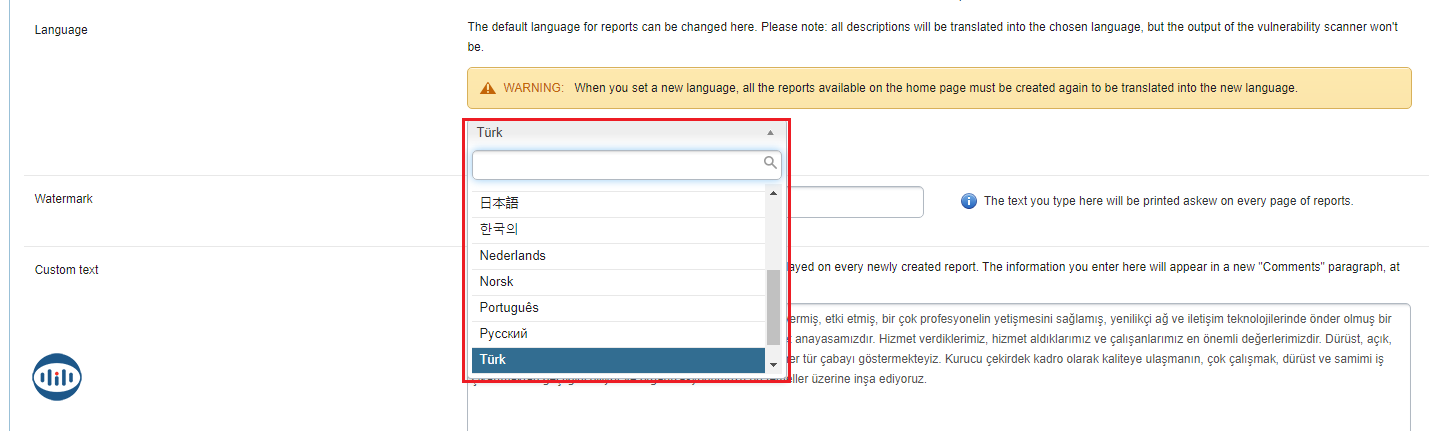Click the language list scrollbar up arrow

coord(773,193)
